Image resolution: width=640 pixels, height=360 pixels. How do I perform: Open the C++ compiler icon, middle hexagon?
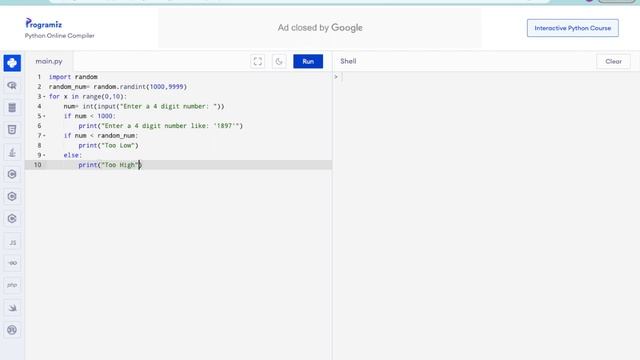tap(12, 196)
